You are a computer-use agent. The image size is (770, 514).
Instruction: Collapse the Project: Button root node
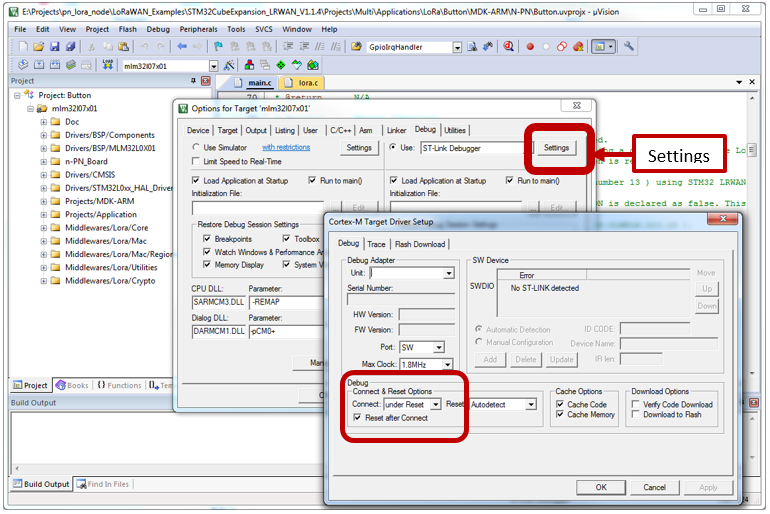click(17, 95)
